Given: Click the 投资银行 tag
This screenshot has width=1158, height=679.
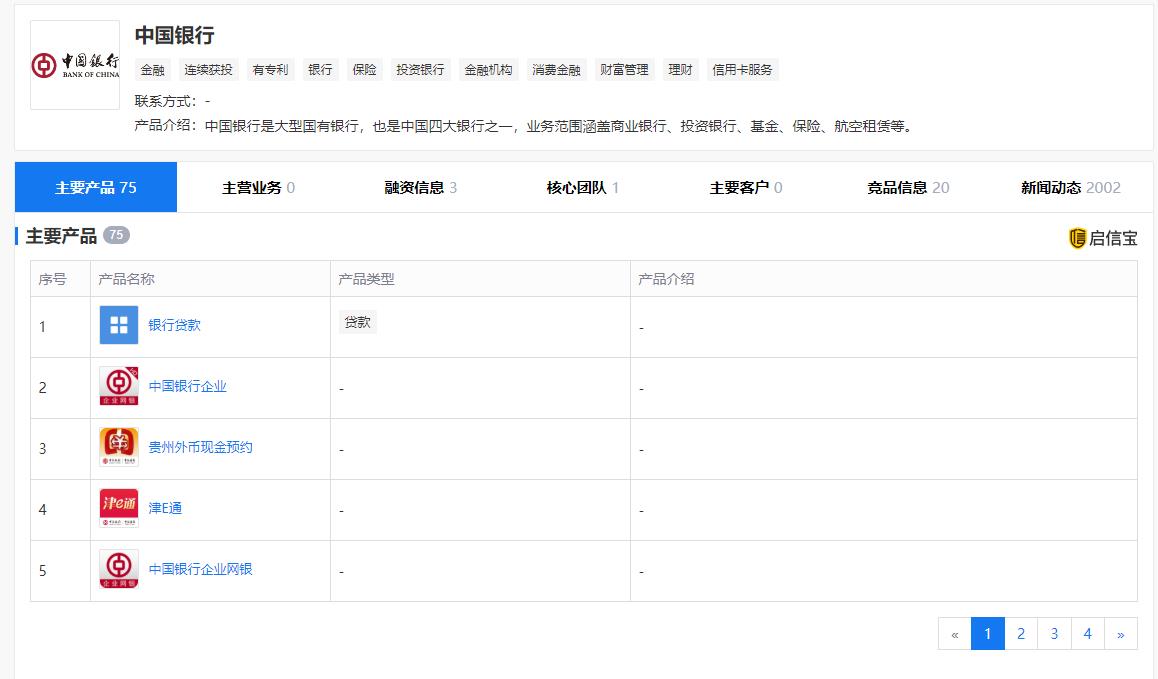Looking at the screenshot, I should pos(420,69).
